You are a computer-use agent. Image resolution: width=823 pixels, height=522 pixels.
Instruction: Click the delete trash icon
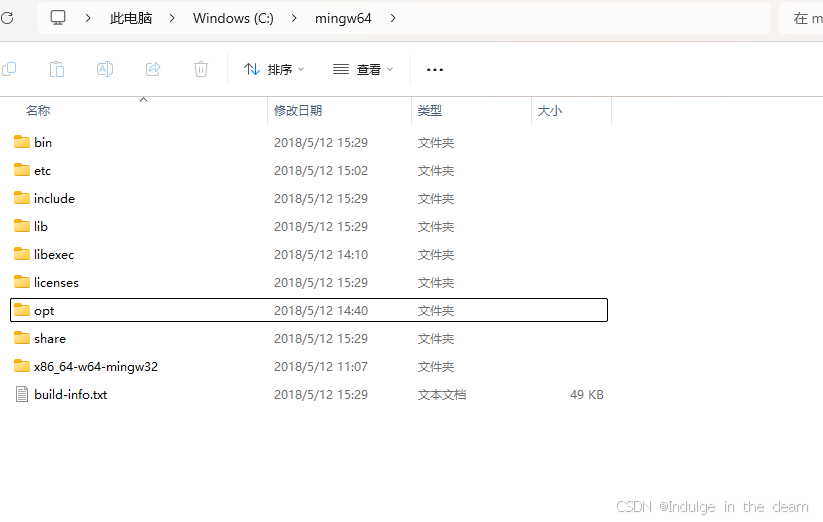pos(201,69)
